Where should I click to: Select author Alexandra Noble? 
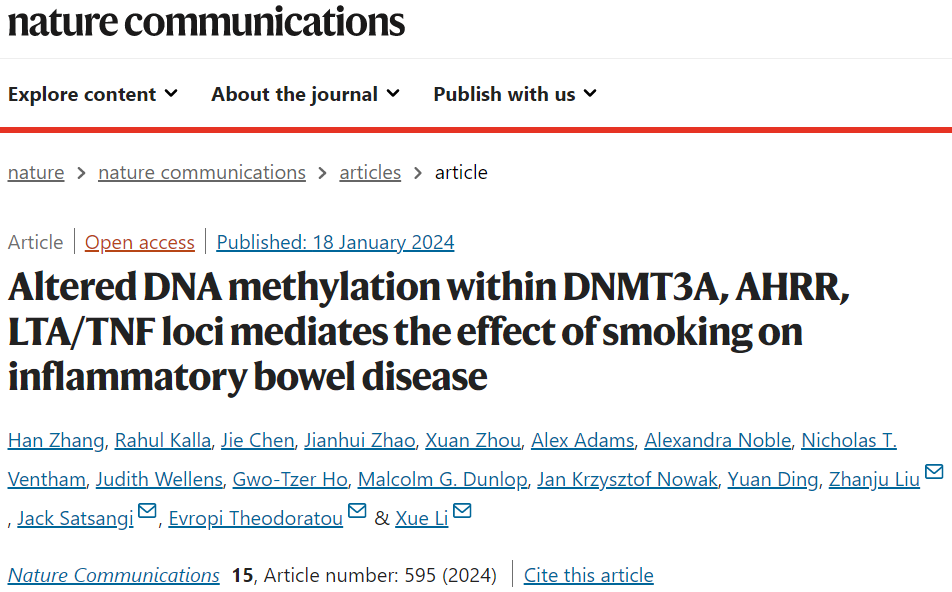[x=718, y=441]
